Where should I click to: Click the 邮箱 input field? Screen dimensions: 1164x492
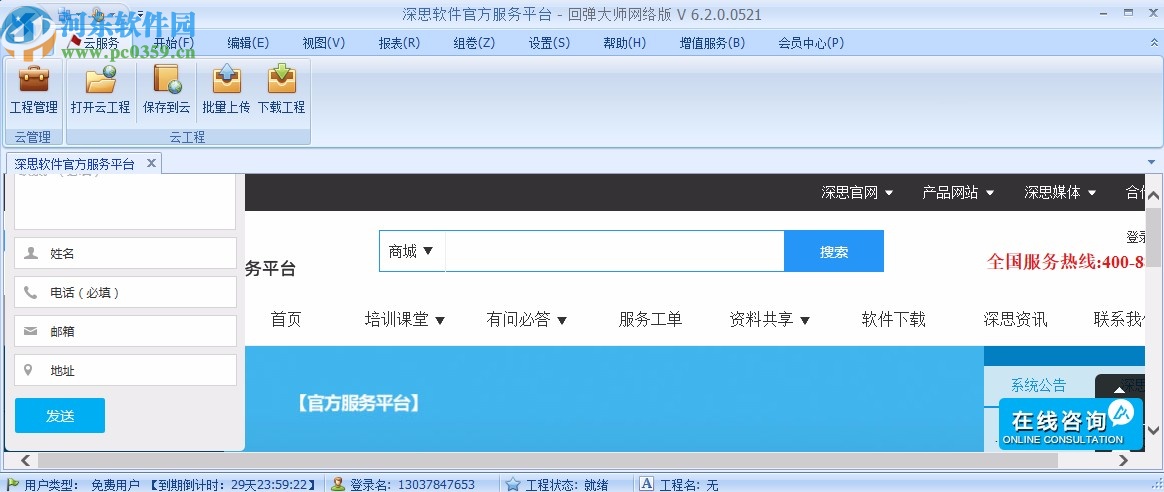[x=125, y=331]
